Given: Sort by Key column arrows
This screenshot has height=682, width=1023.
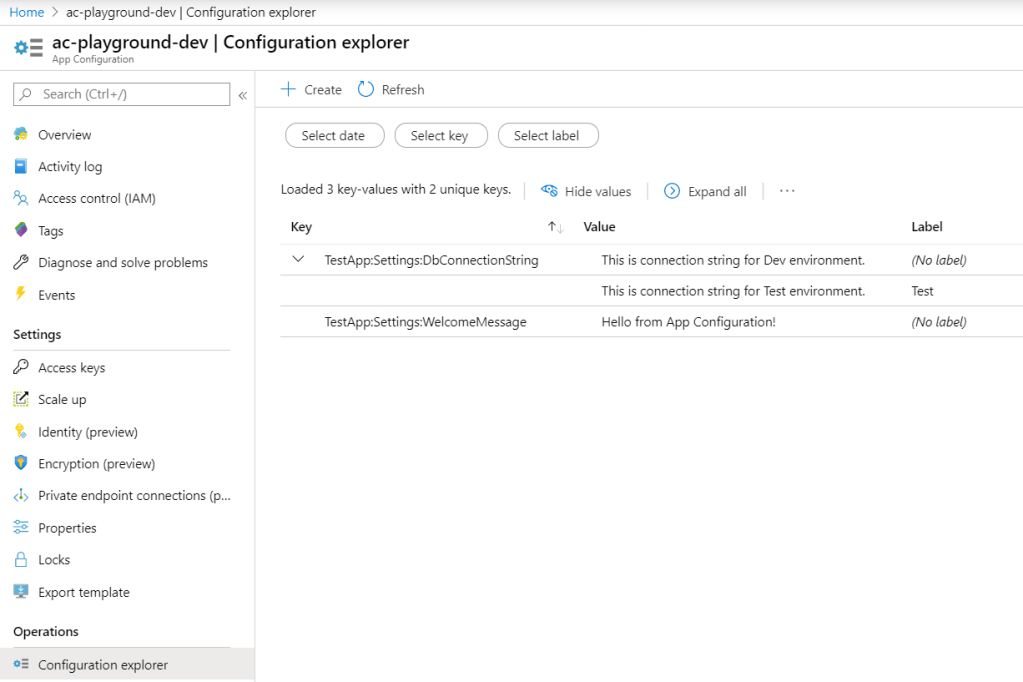Looking at the screenshot, I should click(556, 227).
